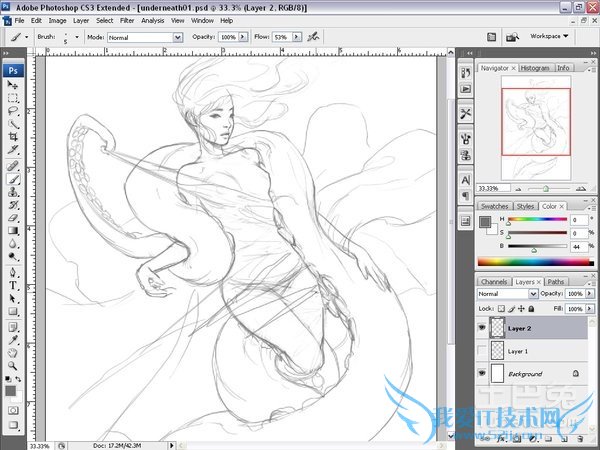600x450 pixels.
Task: Select the Lasso tool
Action: [x=14, y=112]
